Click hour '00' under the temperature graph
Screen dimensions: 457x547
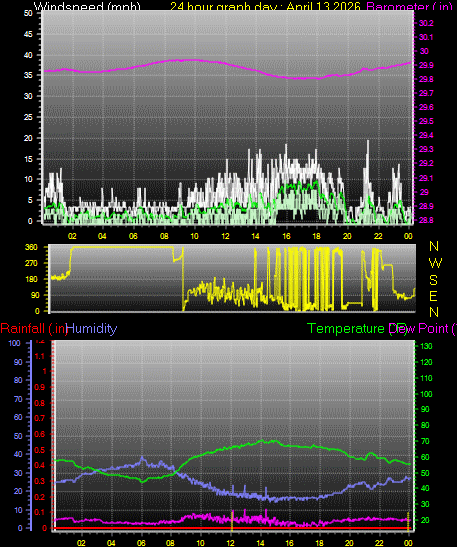pos(409,543)
